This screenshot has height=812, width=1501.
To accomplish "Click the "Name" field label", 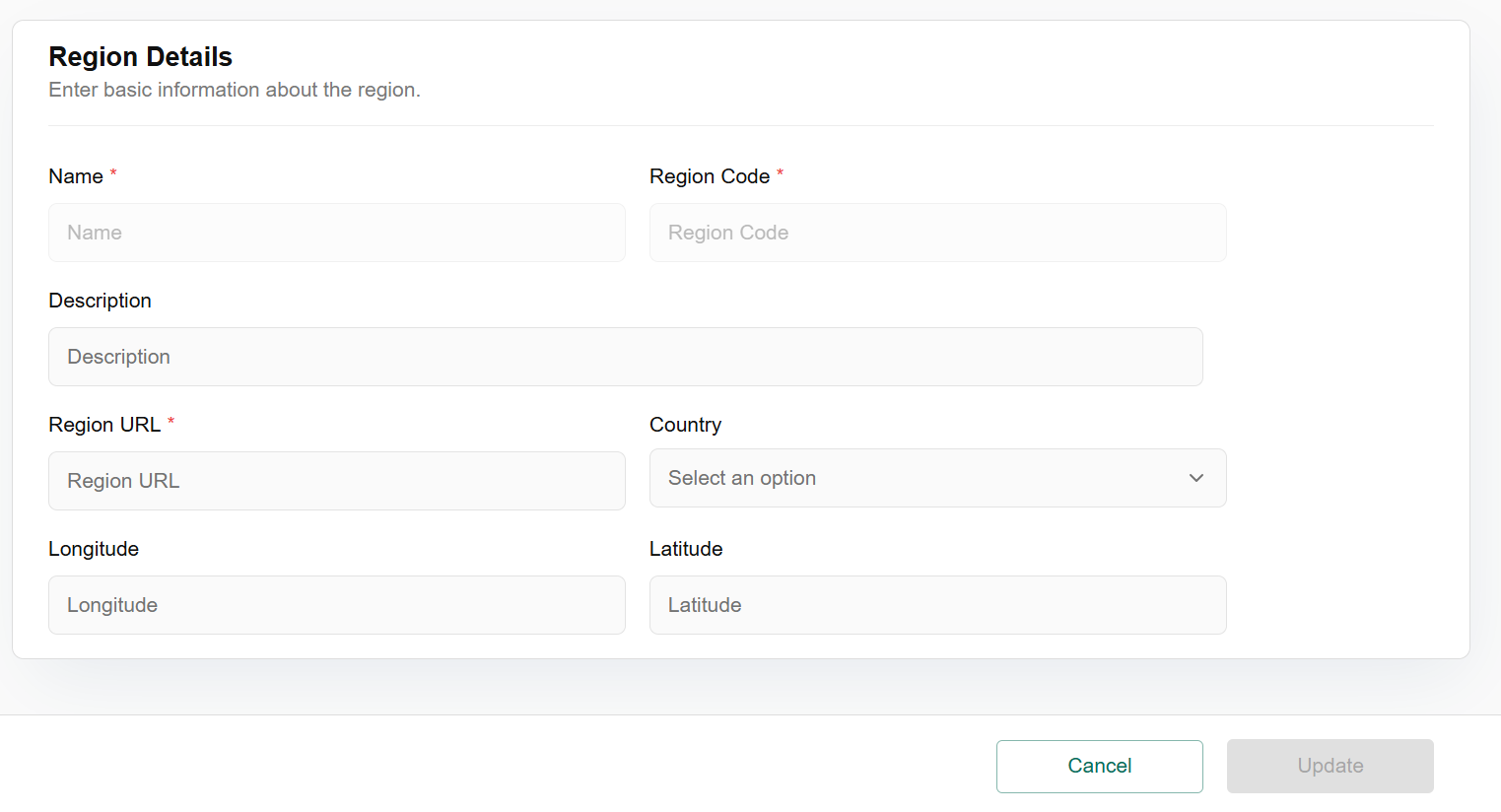I will tap(76, 176).
